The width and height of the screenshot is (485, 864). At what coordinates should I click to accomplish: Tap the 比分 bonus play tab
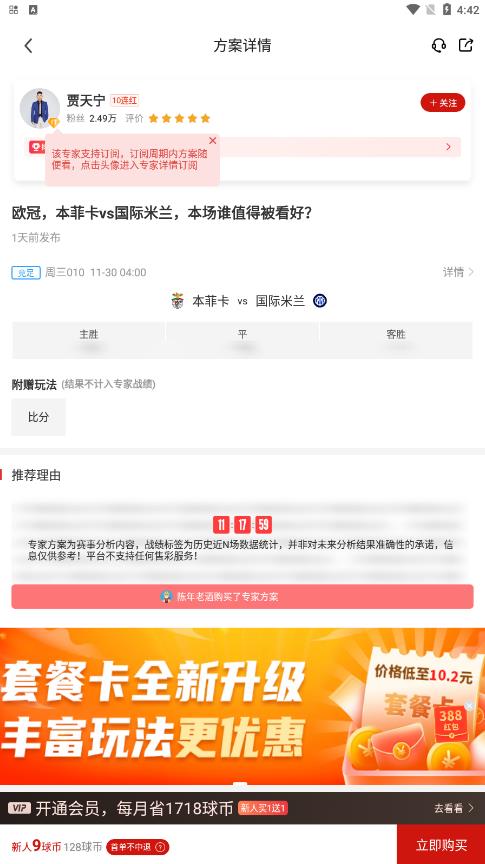tap(39, 417)
